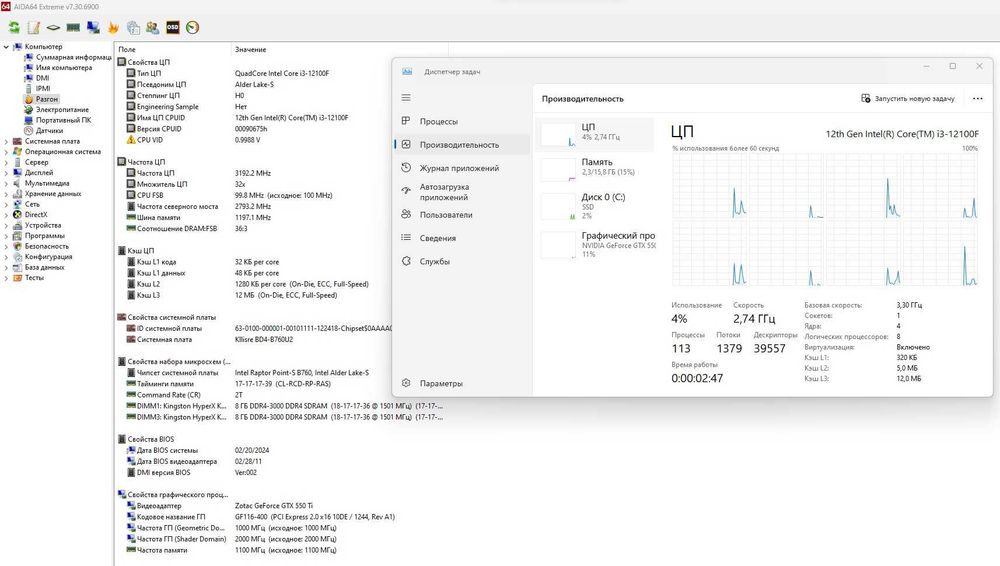Click the CPU chip toolbar icon in AIDA64
This screenshot has height=566, width=1000.
coord(54,27)
